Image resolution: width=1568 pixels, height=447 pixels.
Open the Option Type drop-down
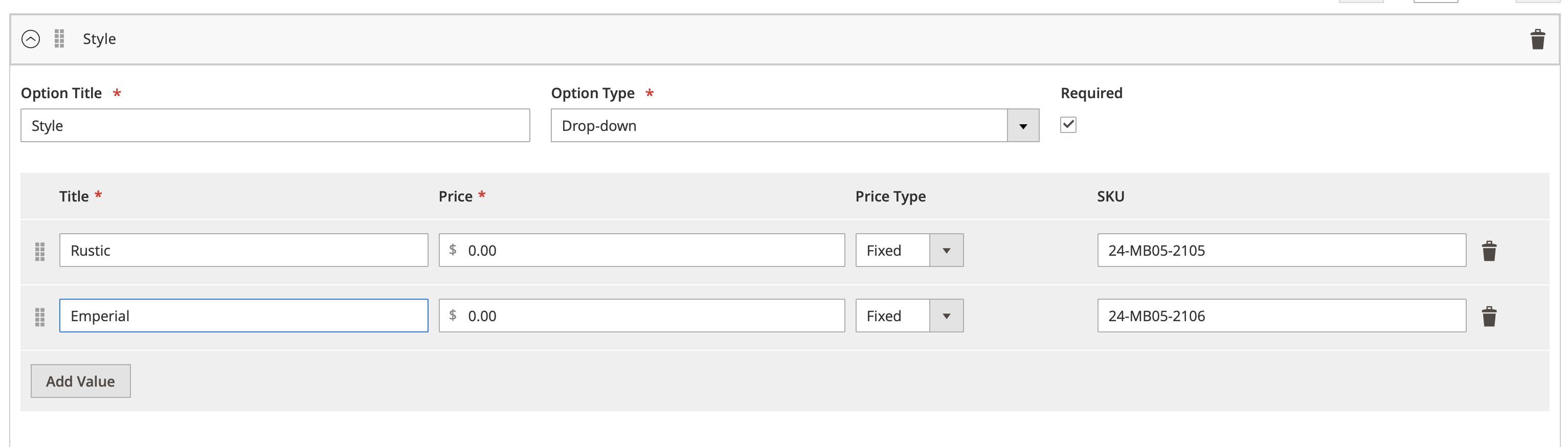(794, 125)
